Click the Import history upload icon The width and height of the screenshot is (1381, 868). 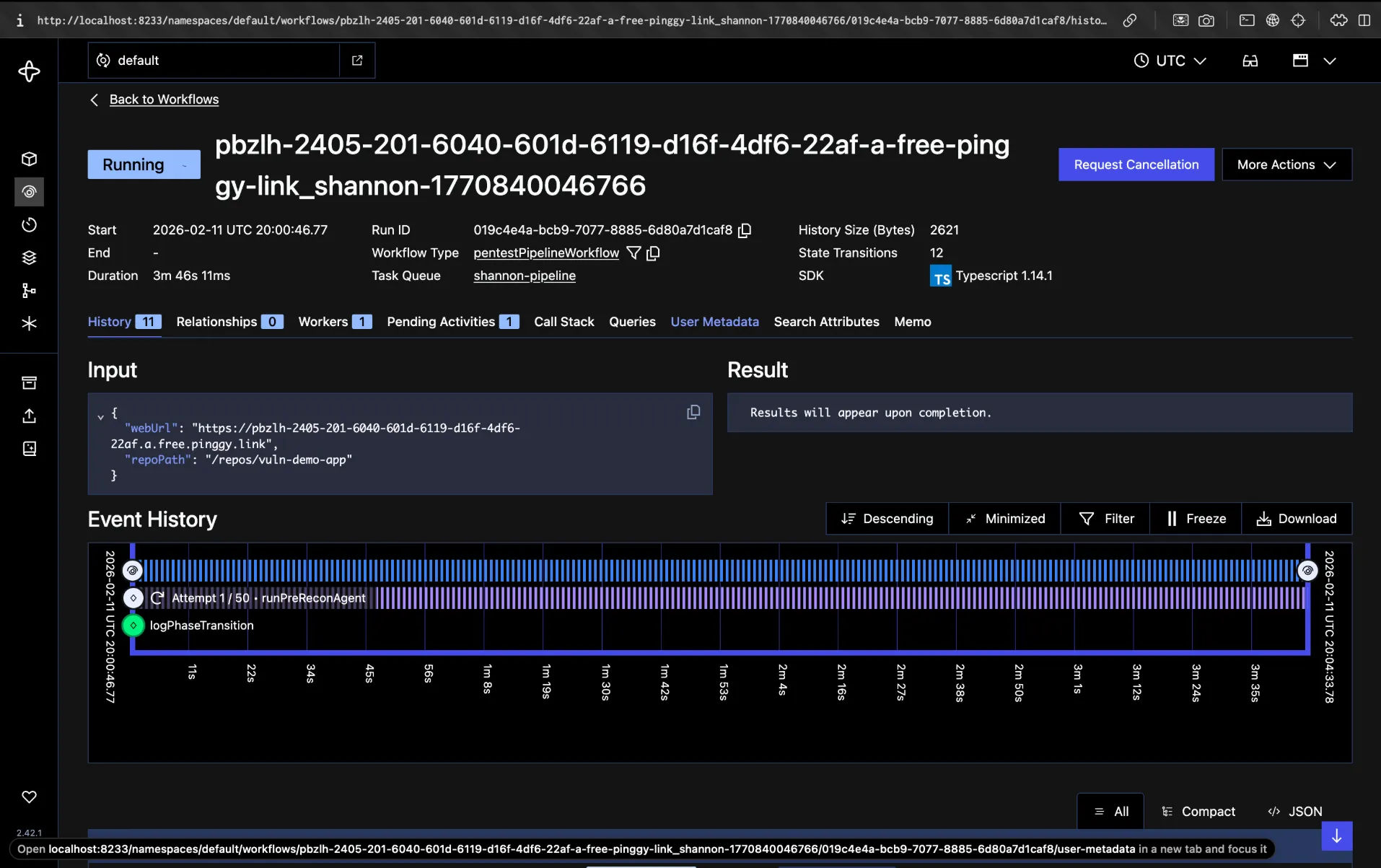[x=29, y=416]
